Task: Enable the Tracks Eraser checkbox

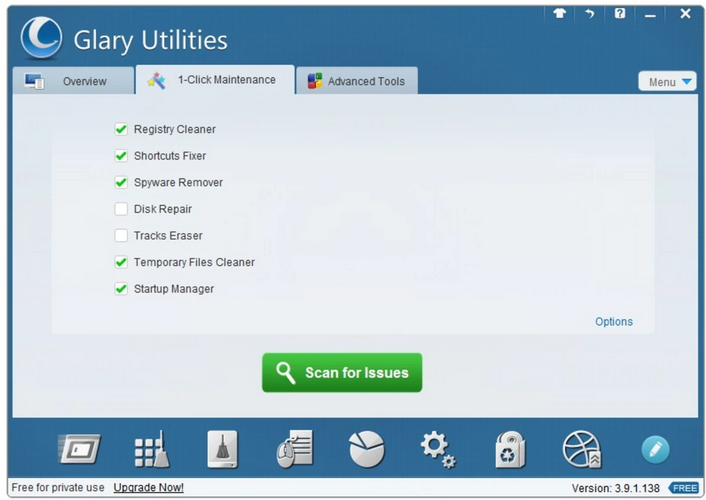Action: pyautogui.click(x=121, y=236)
